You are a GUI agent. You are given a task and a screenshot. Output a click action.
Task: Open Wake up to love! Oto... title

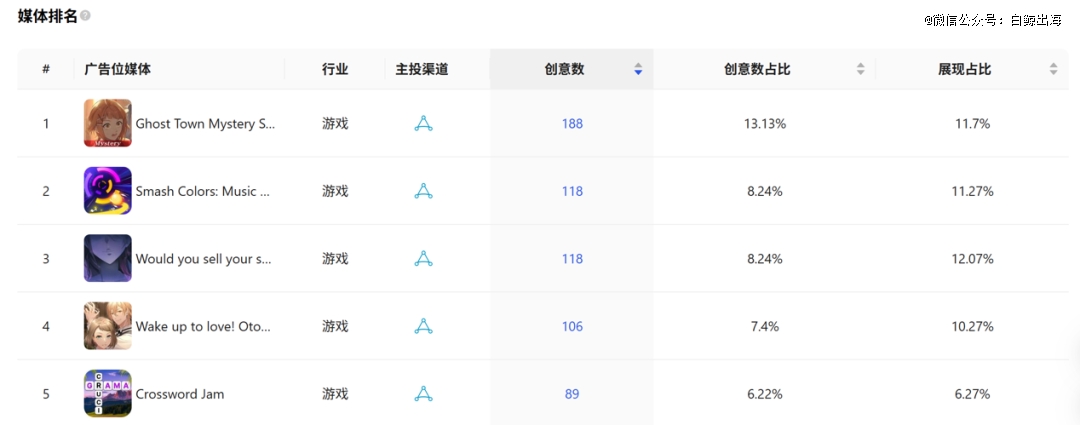coord(203,326)
